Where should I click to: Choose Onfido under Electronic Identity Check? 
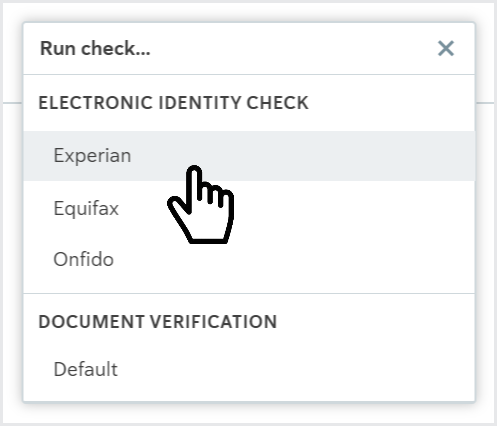pos(249,259)
